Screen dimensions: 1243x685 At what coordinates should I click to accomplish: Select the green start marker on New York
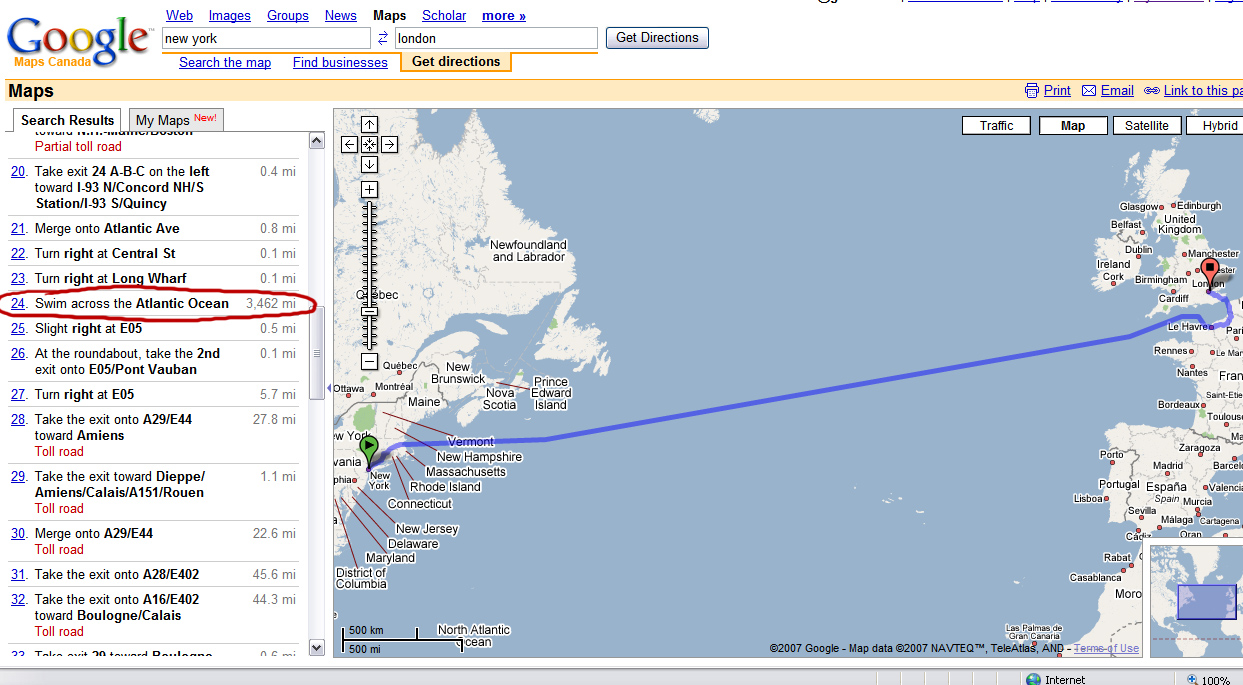(369, 451)
